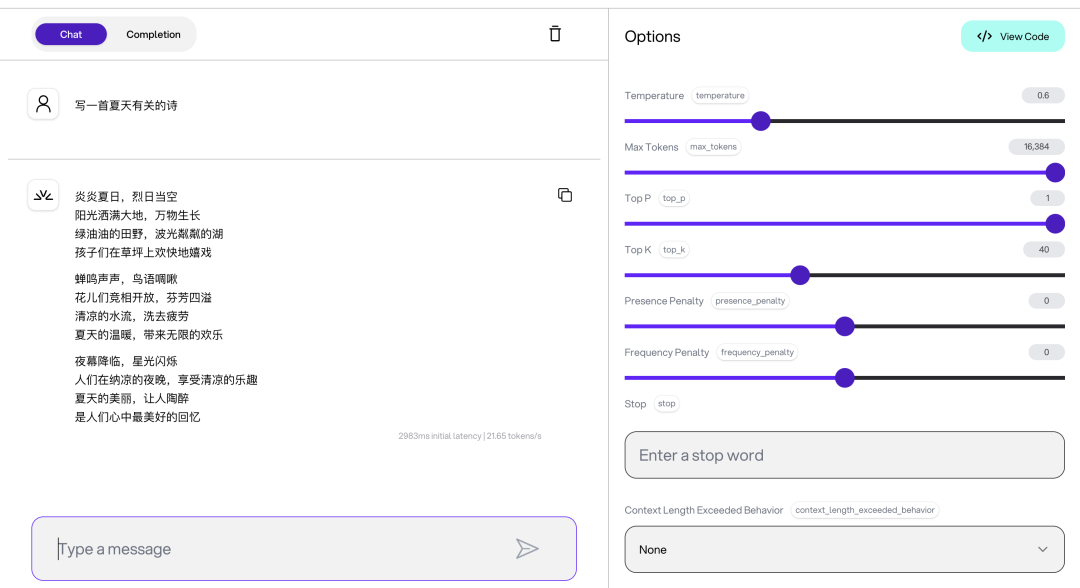
Task: Click the user avatar icon
Action: pos(43,104)
